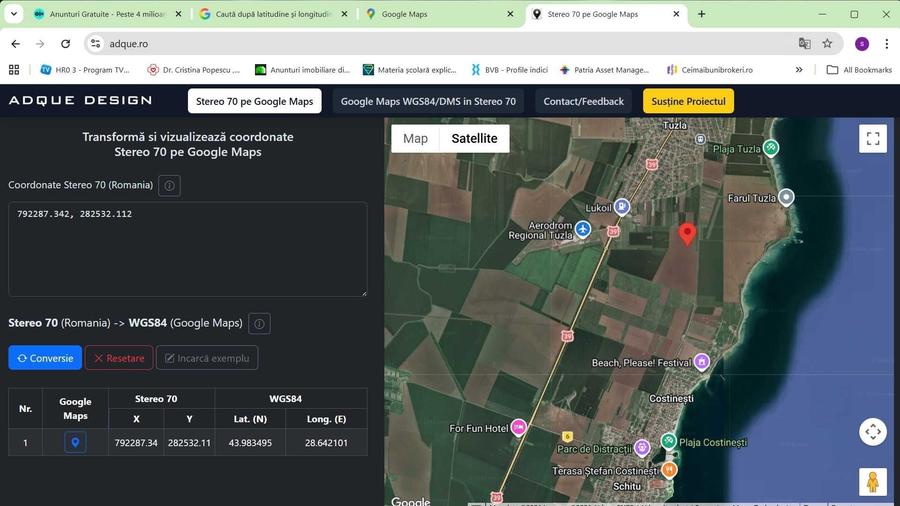The width and height of the screenshot is (900, 506).
Task: Click Plaja Tuzla beach marker
Action: coord(771,147)
